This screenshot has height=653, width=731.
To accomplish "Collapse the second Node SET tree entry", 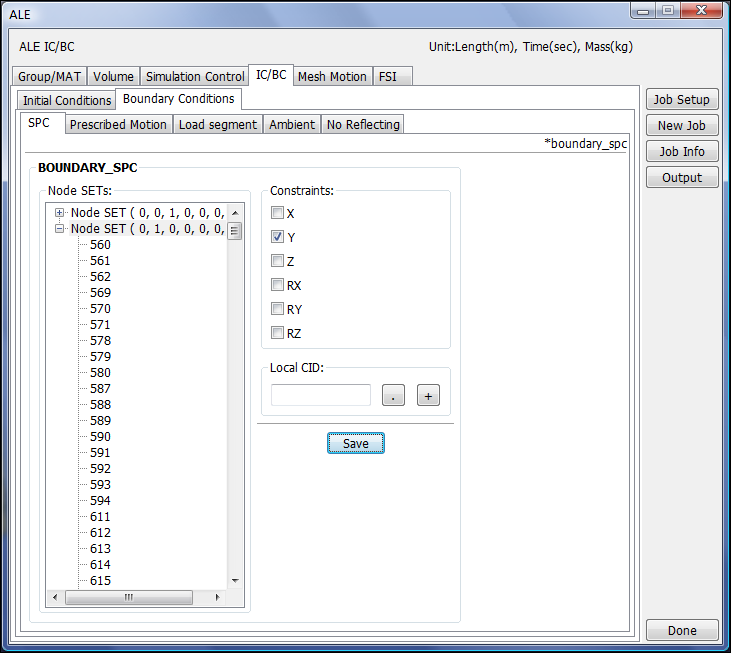I will click(x=60, y=229).
